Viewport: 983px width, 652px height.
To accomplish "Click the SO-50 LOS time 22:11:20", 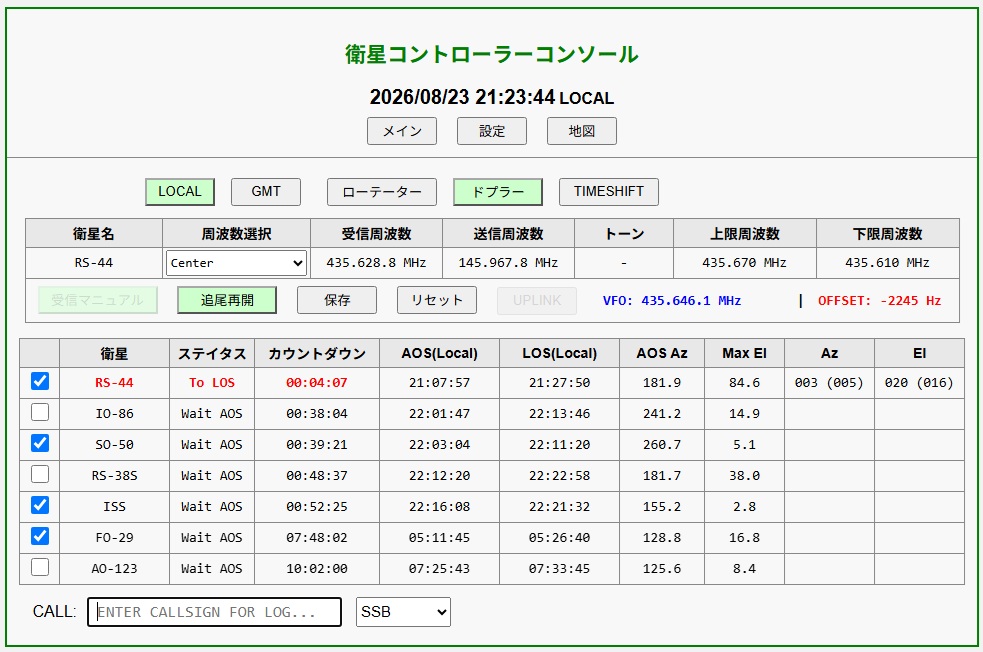I will pos(559,444).
